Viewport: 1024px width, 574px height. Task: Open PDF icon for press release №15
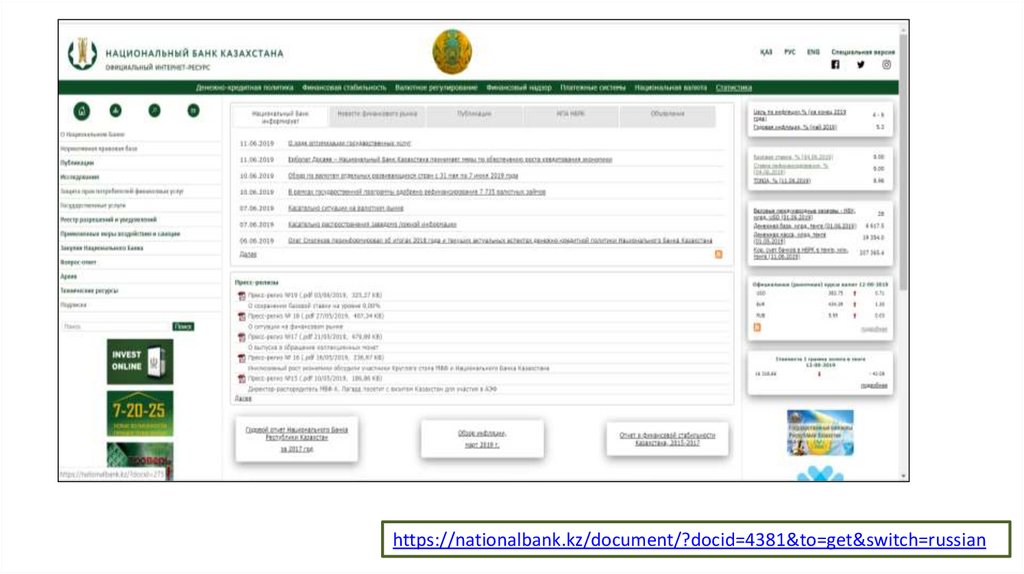click(242, 379)
